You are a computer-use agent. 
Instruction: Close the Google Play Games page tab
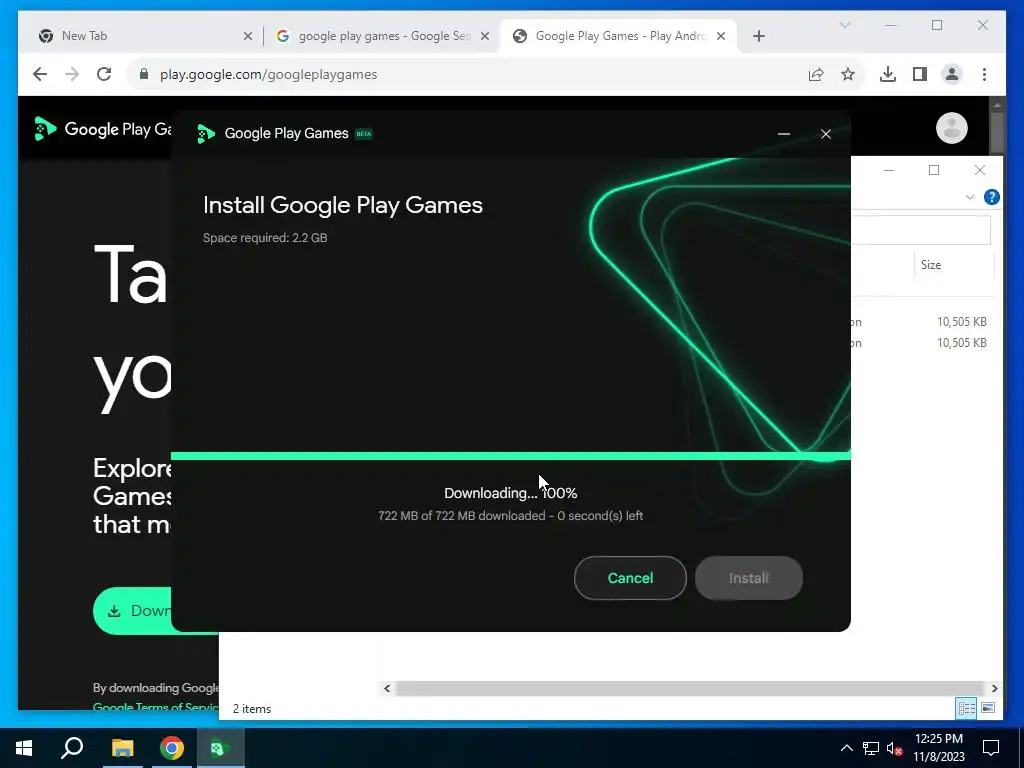point(721,36)
